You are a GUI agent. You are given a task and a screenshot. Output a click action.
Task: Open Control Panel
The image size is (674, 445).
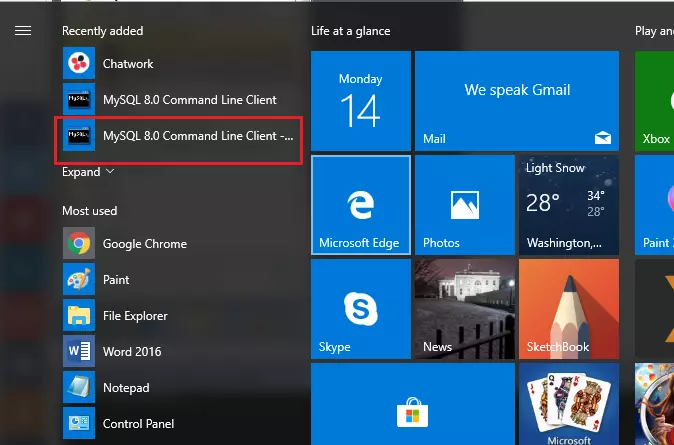(x=178, y=424)
